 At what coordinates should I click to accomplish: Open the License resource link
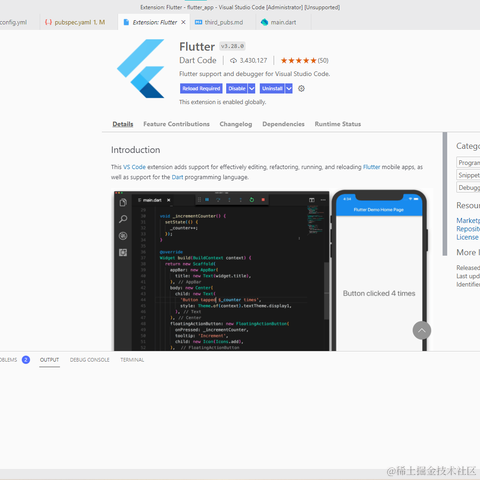pyautogui.click(x=467, y=237)
